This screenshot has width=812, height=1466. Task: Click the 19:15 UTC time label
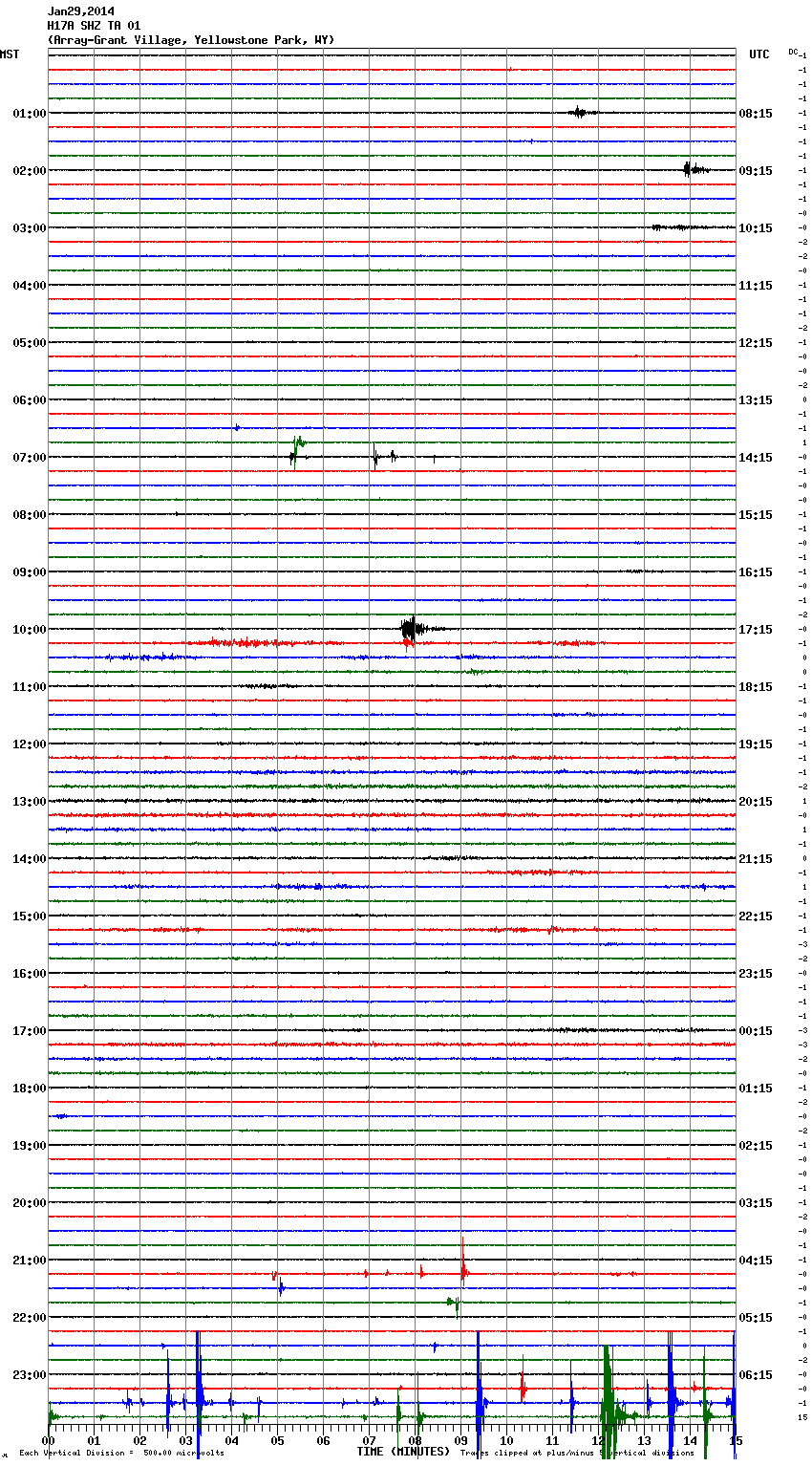point(756,744)
